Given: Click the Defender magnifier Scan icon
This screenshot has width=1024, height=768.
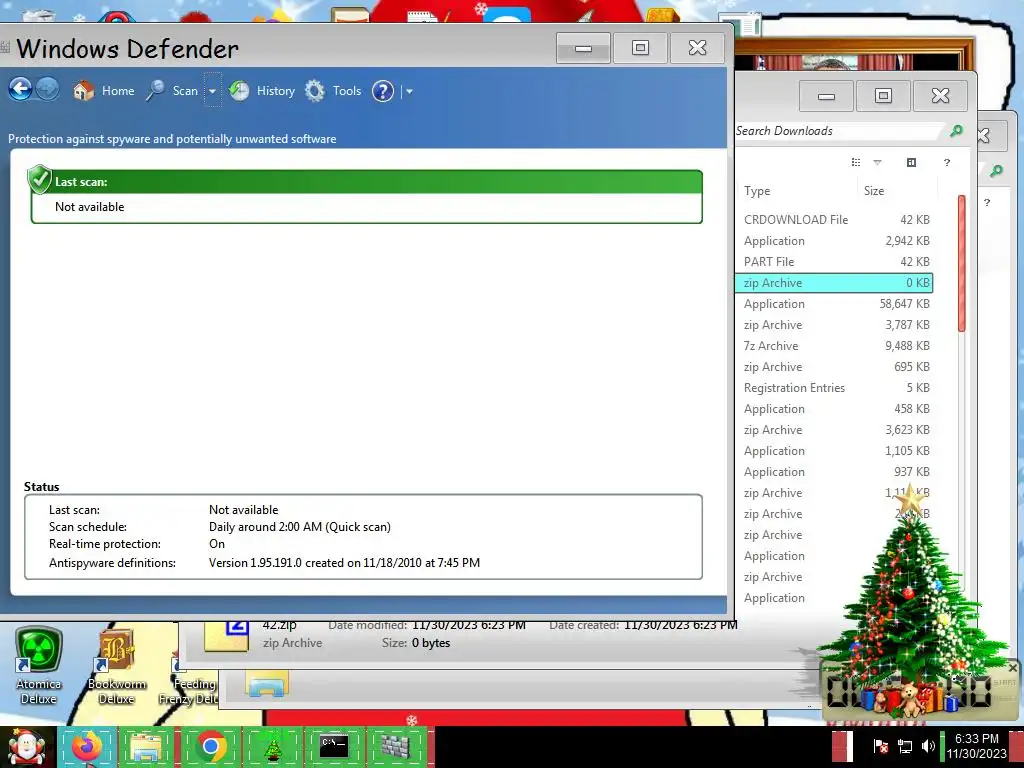Looking at the screenshot, I should tap(155, 90).
